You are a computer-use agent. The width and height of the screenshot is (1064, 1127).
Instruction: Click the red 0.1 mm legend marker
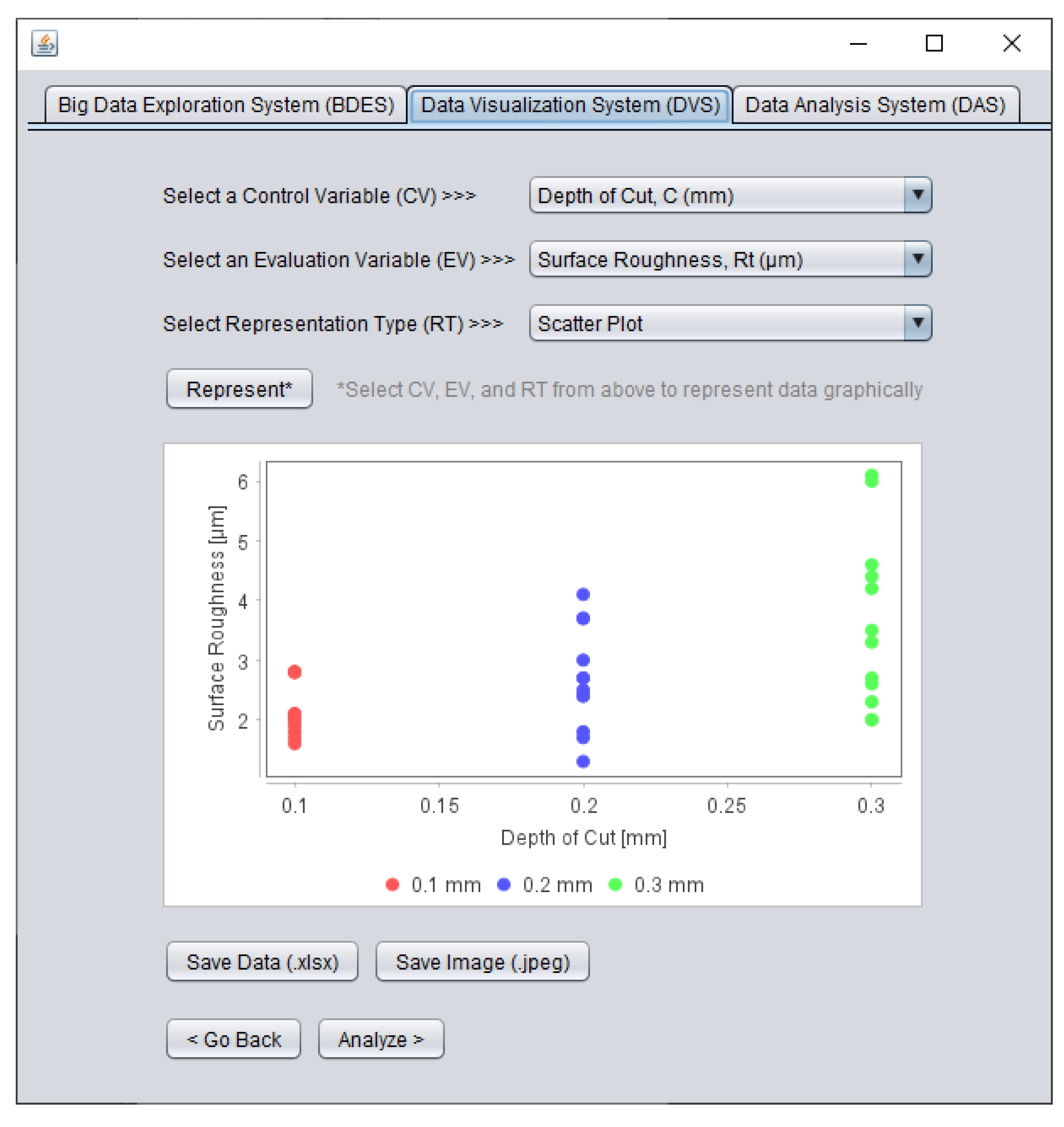point(392,884)
